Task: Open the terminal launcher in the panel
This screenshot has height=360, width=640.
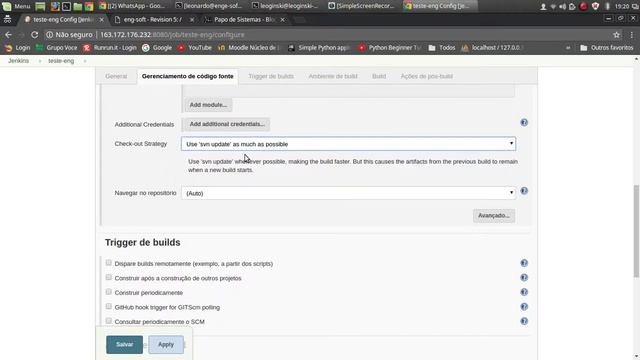Action: point(66,6)
